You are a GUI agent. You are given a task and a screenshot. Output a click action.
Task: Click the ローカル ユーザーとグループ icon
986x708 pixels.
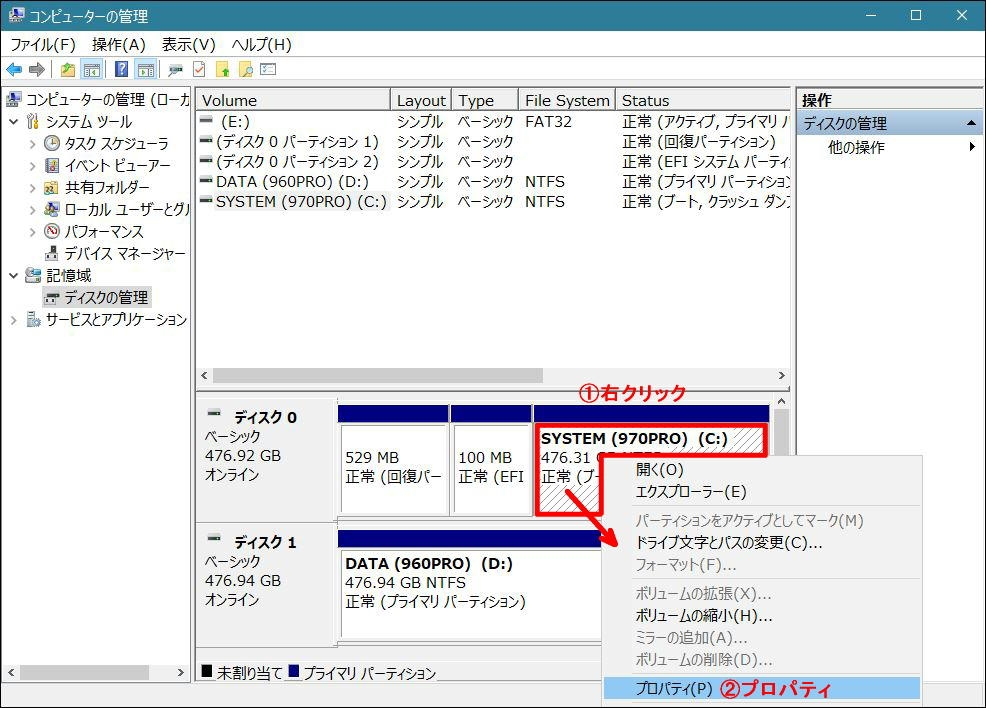point(52,209)
